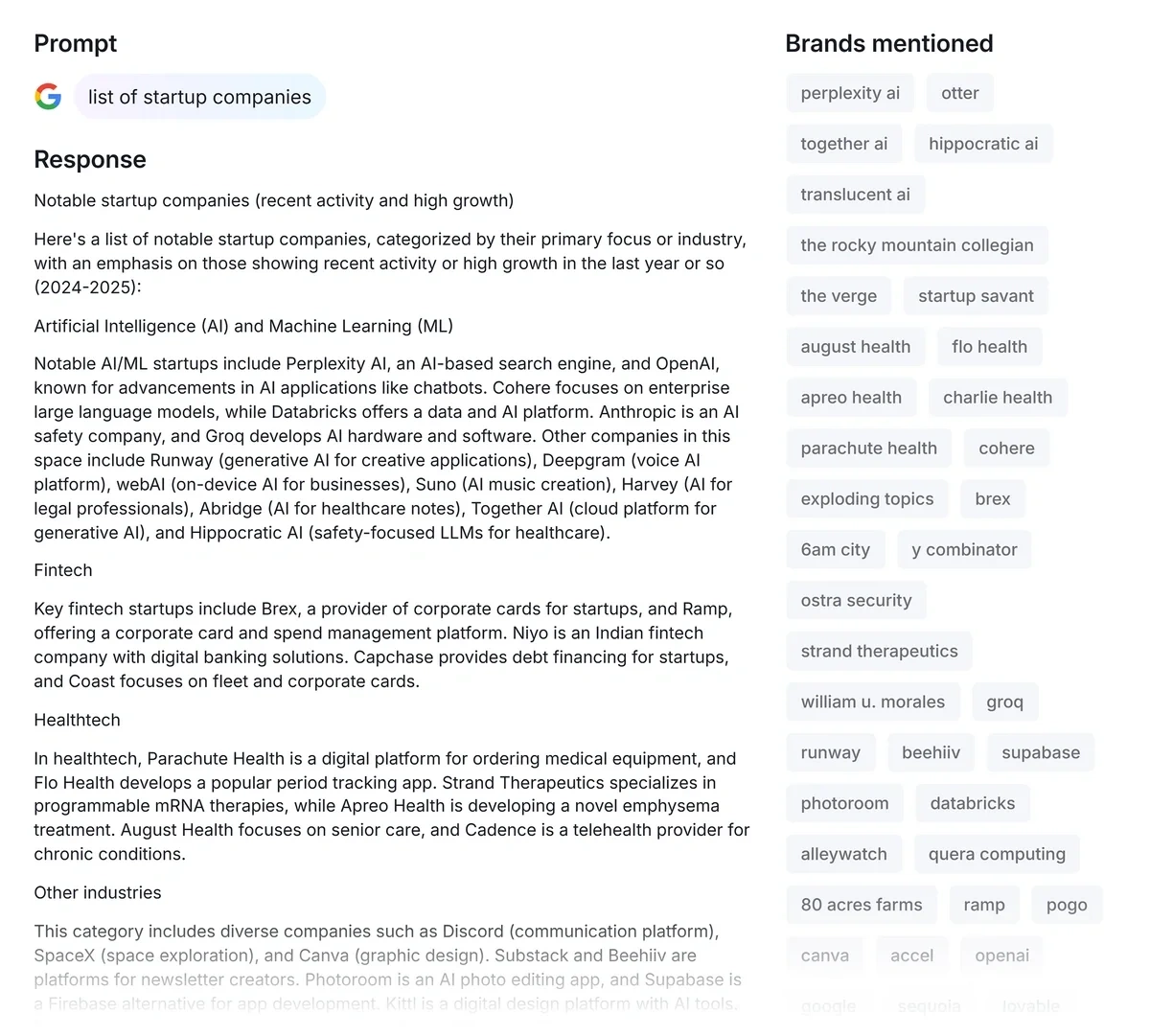The width and height of the screenshot is (1150, 1036).
Task: Choose the 'strand therapeutics' chip
Action: click(879, 652)
